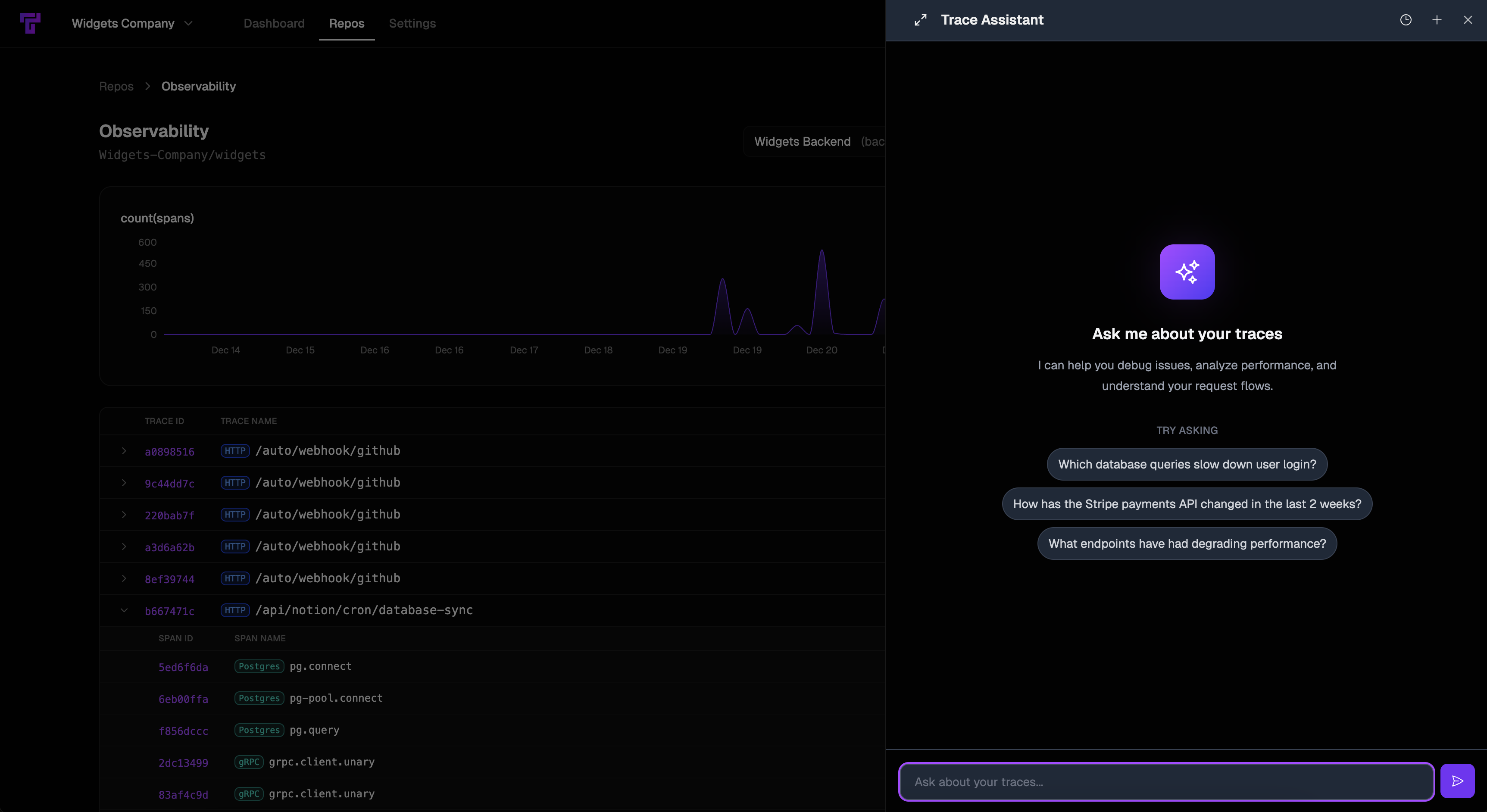The image size is (1487, 812).
Task: Click the send message icon
Action: (x=1457, y=781)
